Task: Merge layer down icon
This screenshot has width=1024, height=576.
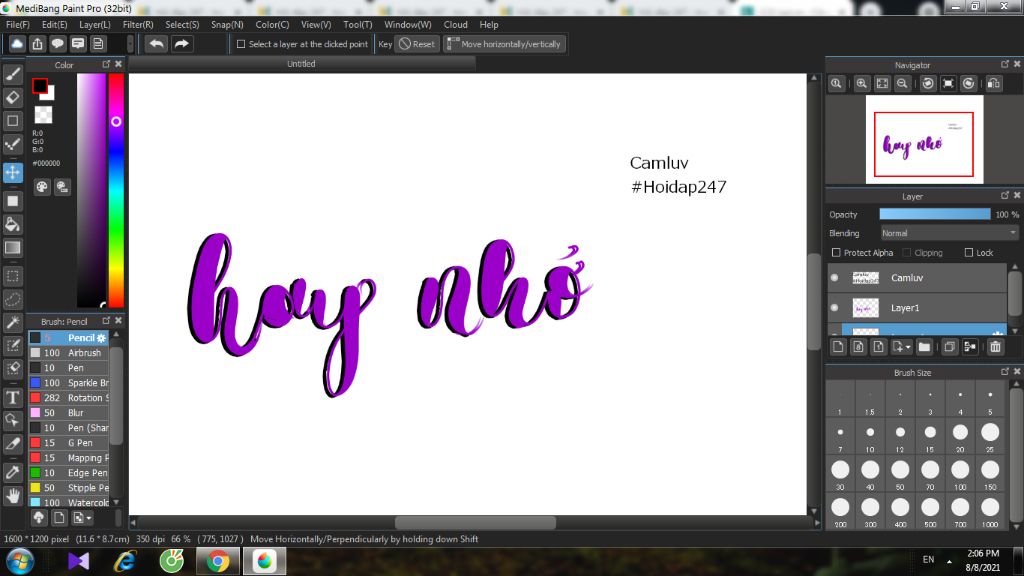Action: tap(970, 347)
